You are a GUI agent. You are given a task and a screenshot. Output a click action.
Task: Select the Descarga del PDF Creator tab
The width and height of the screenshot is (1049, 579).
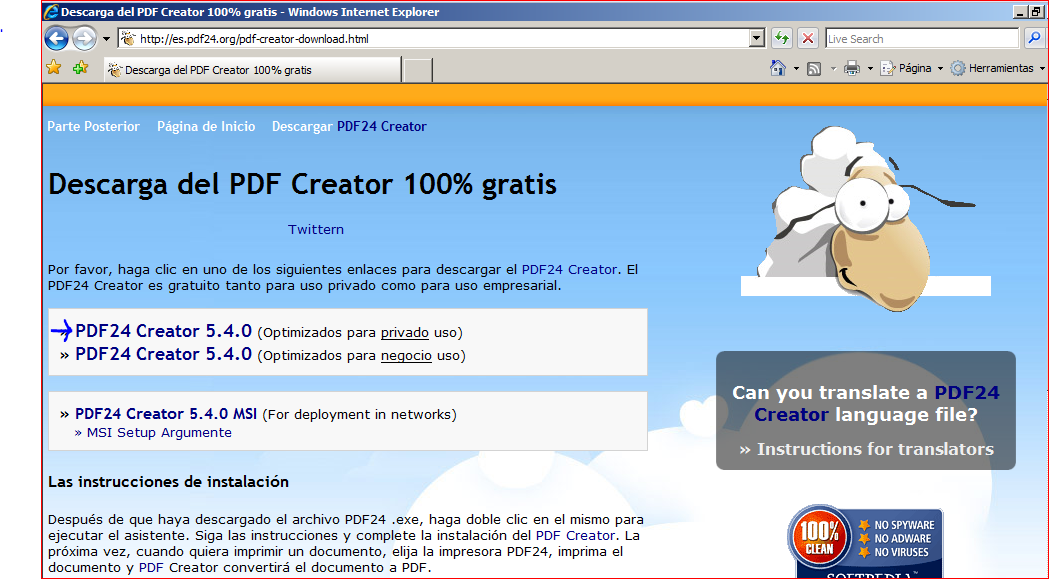coord(252,70)
